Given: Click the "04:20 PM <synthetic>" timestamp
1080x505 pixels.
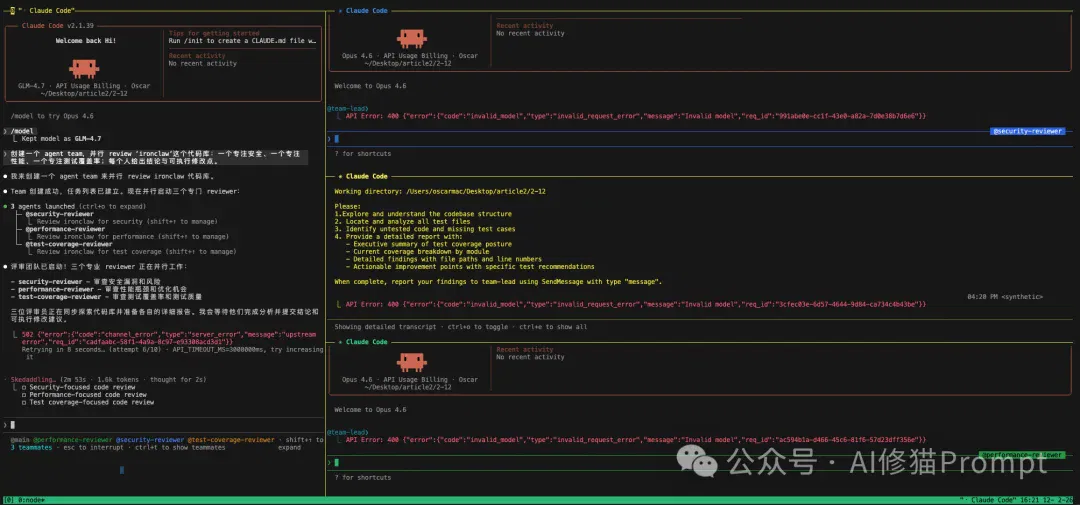Looking at the screenshot, I should [1005, 297].
